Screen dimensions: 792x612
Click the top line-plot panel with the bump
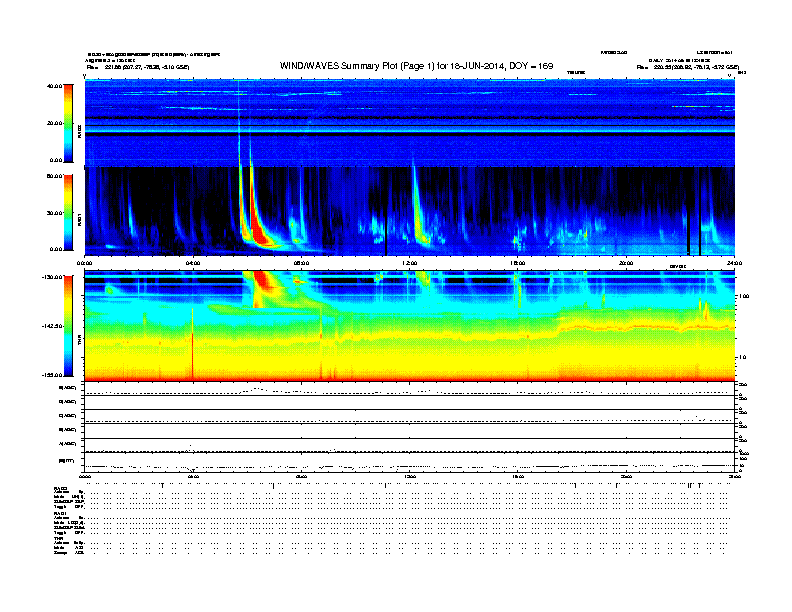(x=410, y=389)
